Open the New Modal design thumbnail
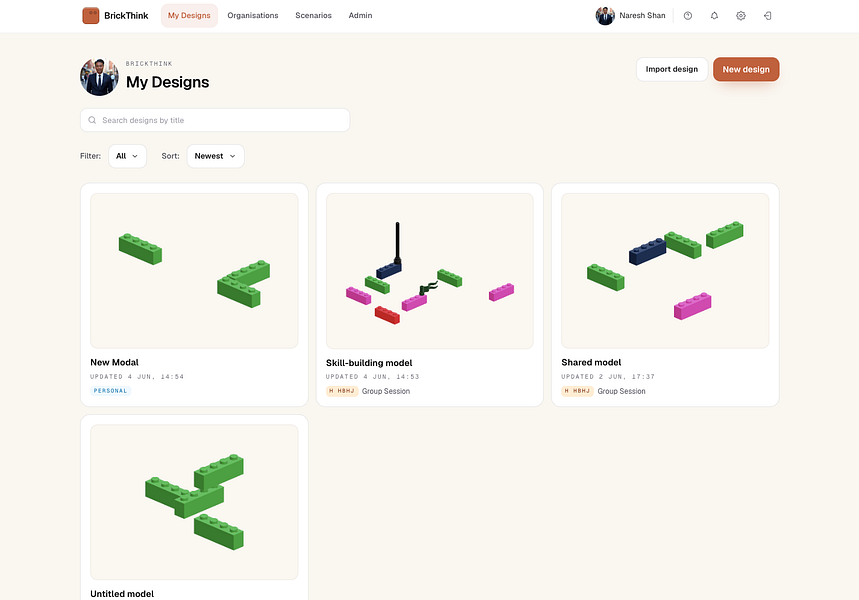 194,271
